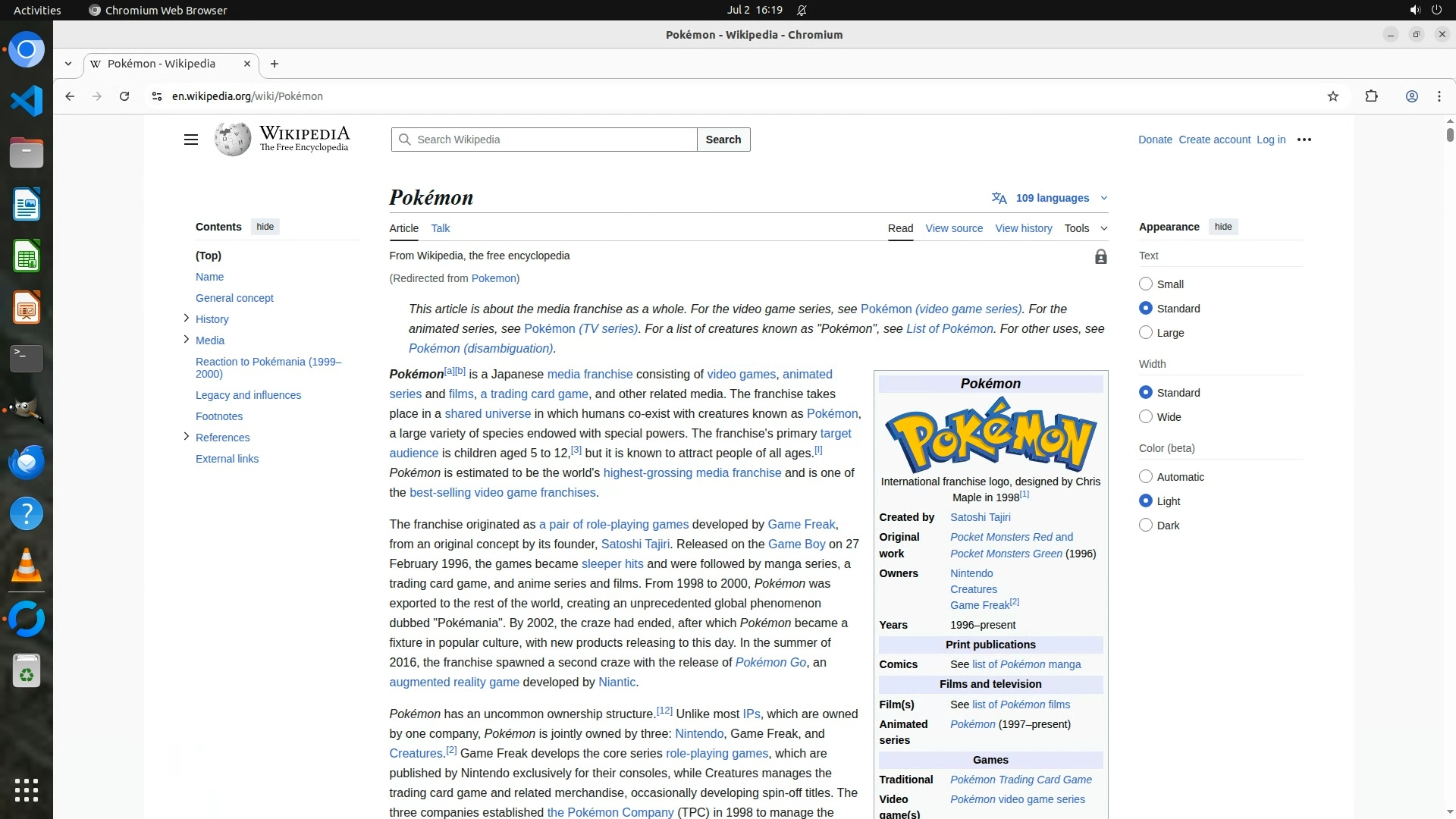This screenshot has width=1456, height=819.
Task: Open the Satoshi Tajiri infobox link
Action: pyautogui.click(x=980, y=517)
